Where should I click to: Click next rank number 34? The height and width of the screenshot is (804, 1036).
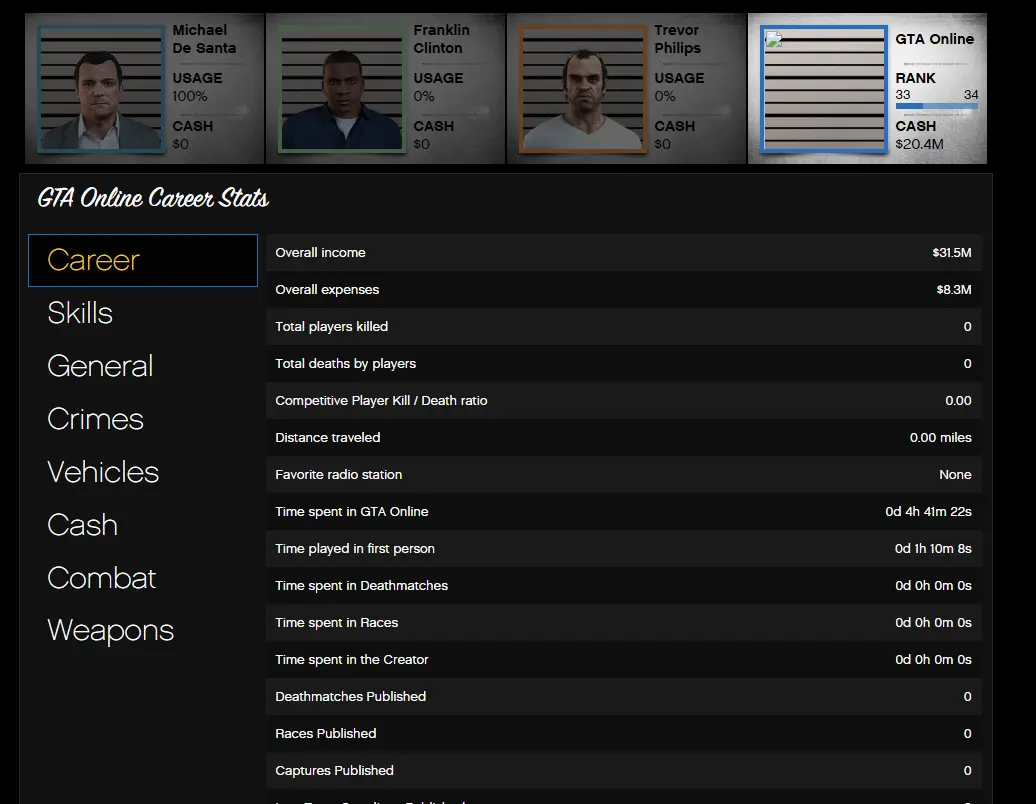[971, 94]
